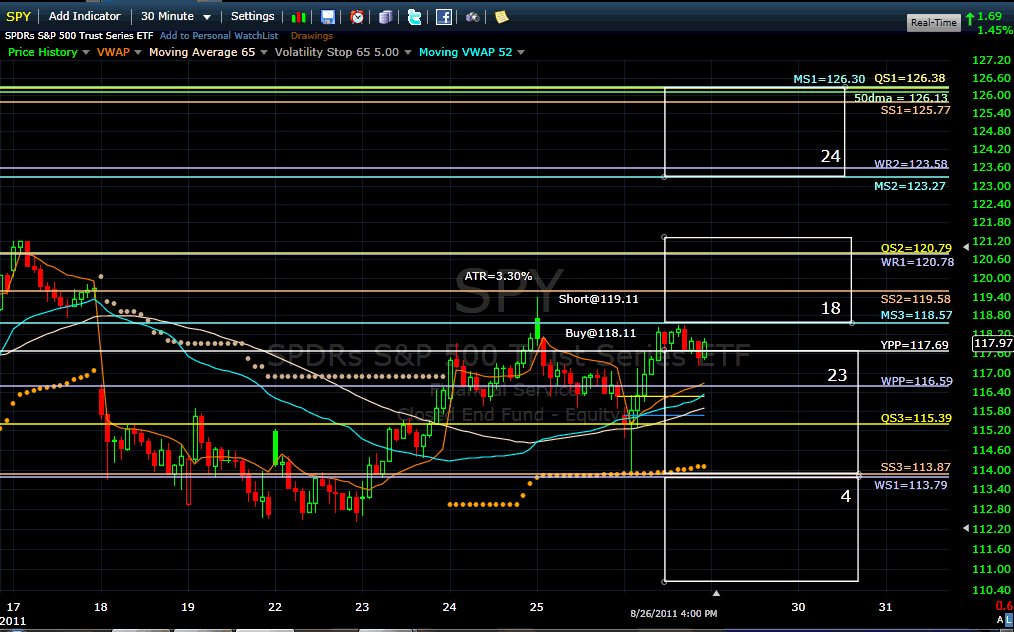Take a chart snapshot with camera icon
Screen dimensions: 1014x632
click(472, 17)
